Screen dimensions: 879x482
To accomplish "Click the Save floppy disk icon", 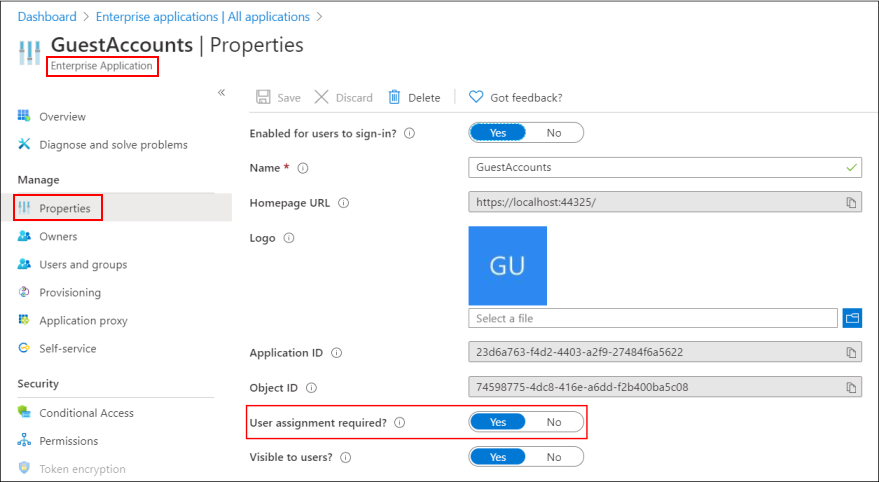I will coord(263,97).
